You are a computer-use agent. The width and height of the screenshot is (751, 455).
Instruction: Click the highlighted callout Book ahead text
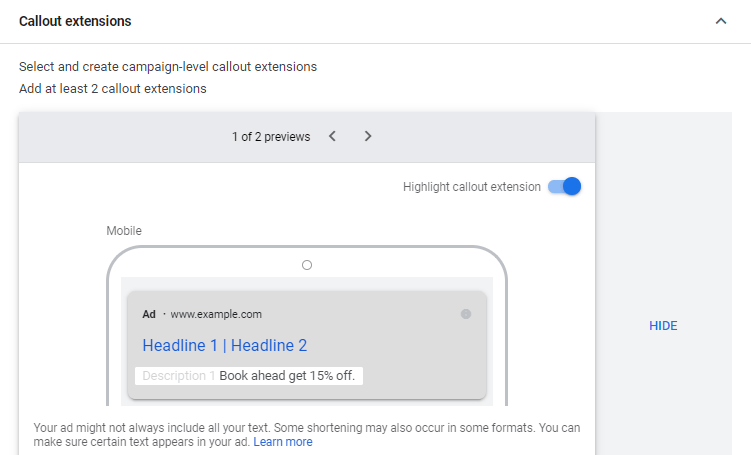287,375
